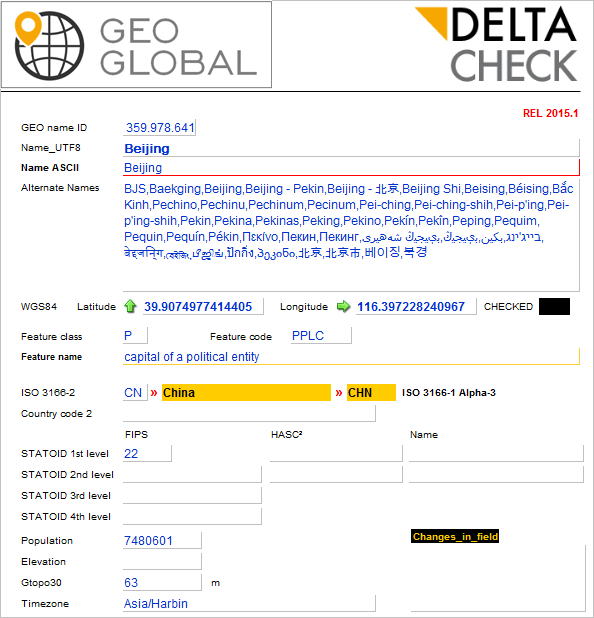Screen dimensions: 594x618
Task: Click the yellow China country name field
Action: [x=246, y=393]
